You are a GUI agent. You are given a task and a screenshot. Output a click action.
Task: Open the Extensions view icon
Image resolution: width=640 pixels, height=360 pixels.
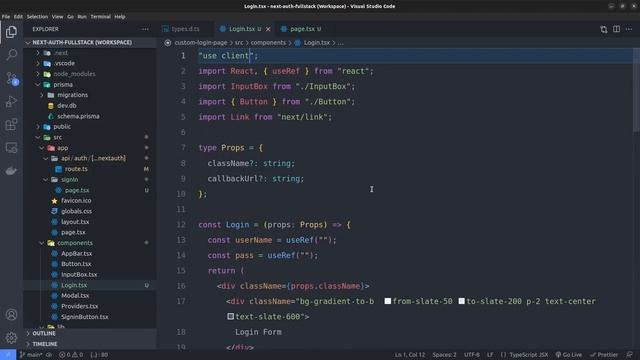(11, 124)
